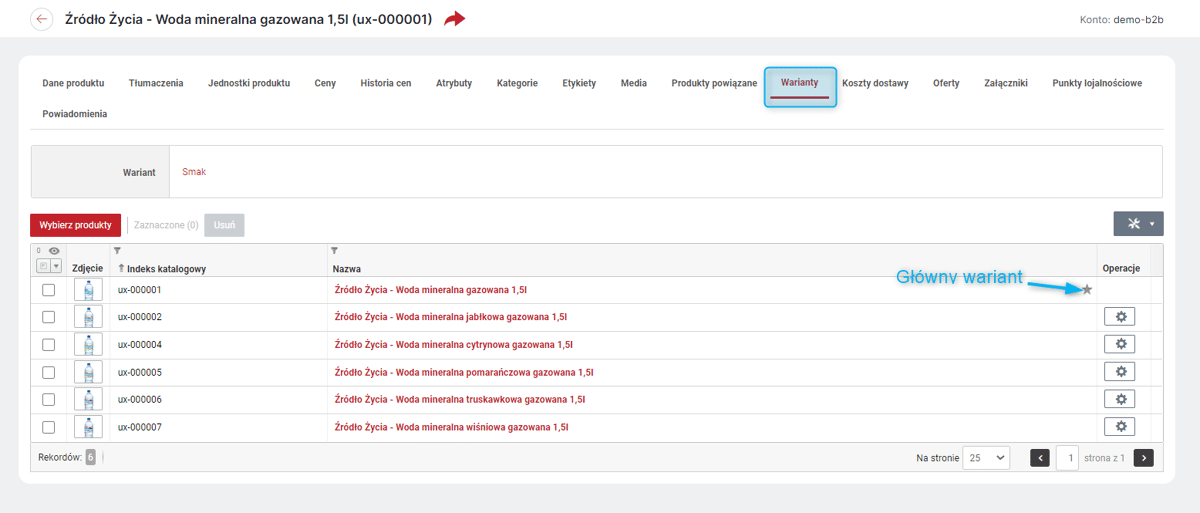Open gear operations for ux-000004 row
The image size is (1200, 513).
[1120, 344]
